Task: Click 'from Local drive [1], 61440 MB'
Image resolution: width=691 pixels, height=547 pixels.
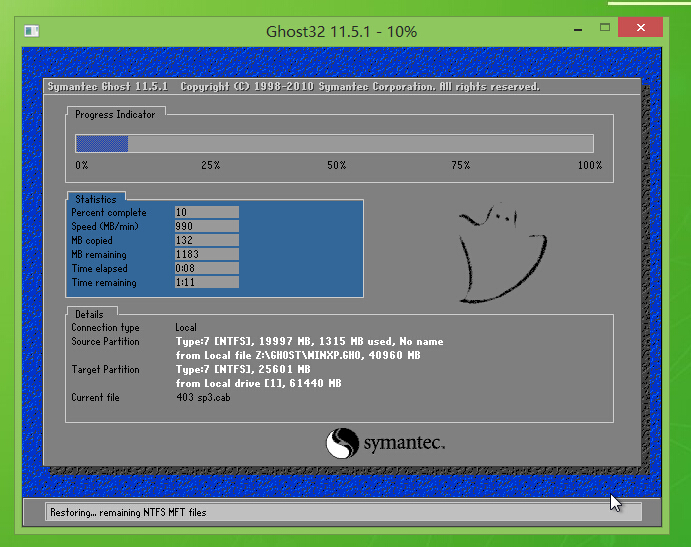Action: point(259,383)
